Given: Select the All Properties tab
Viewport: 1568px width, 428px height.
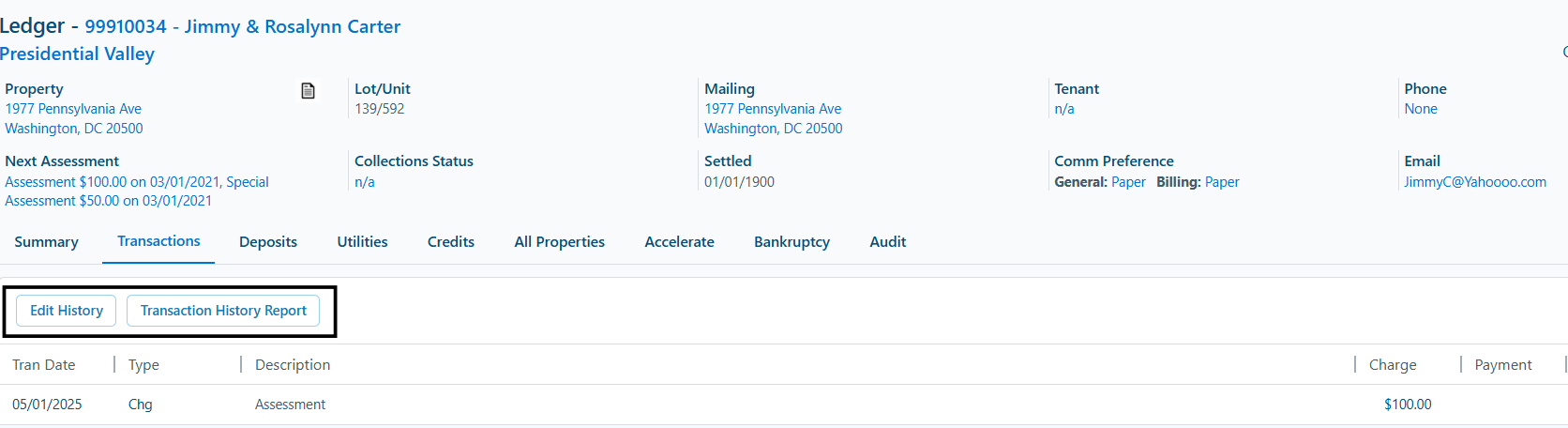Looking at the screenshot, I should click(x=560, y=242).
